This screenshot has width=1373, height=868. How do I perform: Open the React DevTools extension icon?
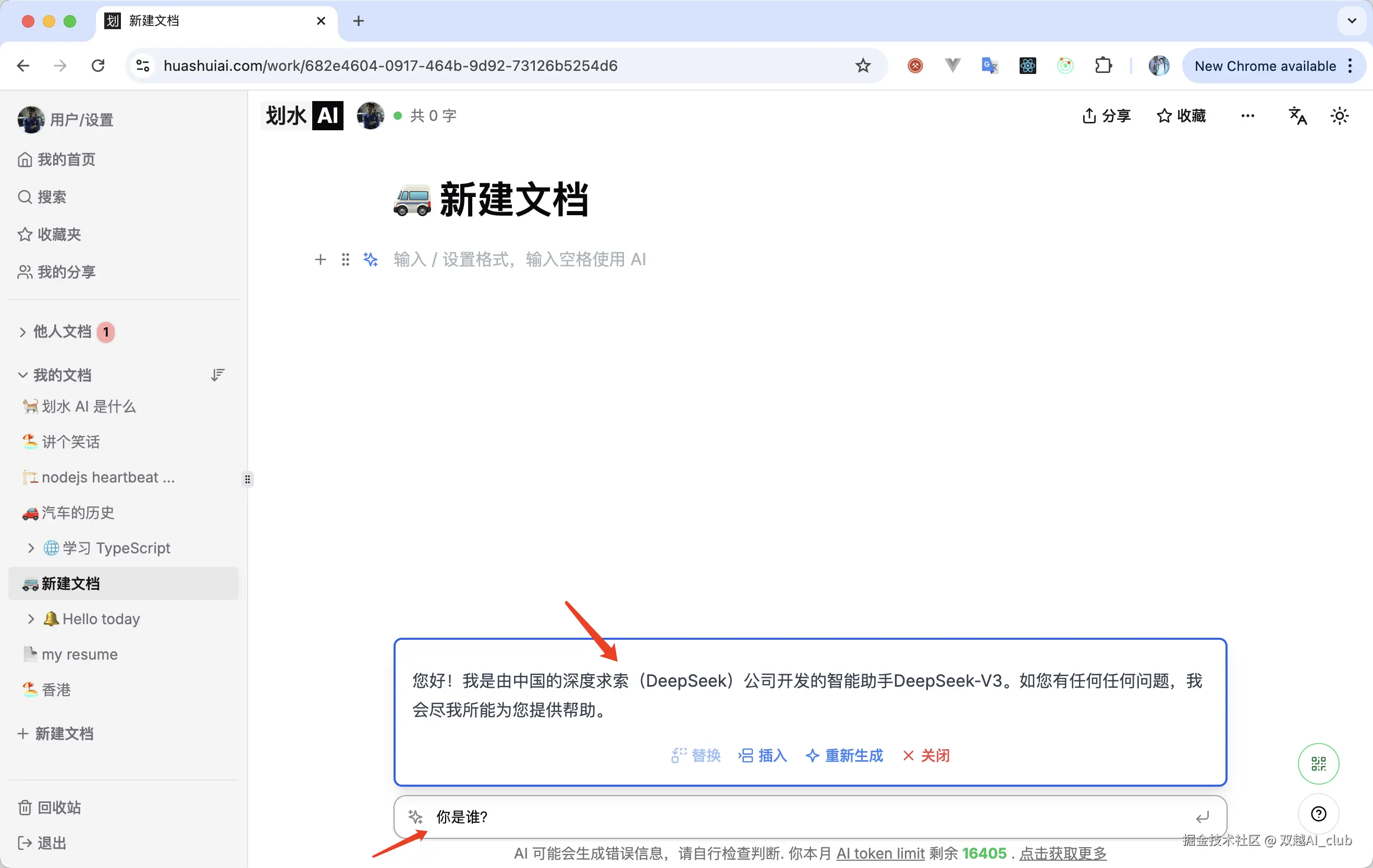tap(1027, 66)
